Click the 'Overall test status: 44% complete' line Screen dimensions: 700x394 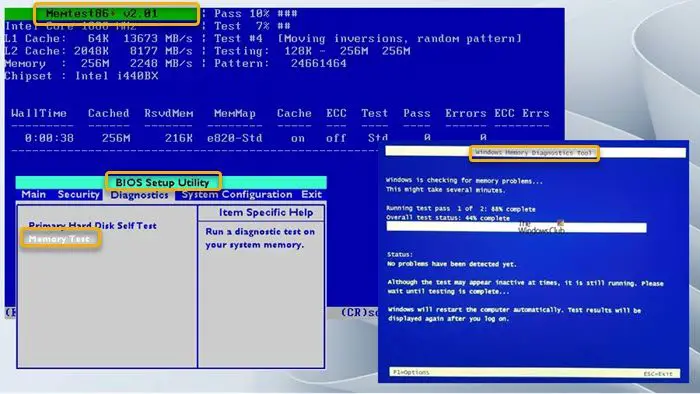[448, 218]
